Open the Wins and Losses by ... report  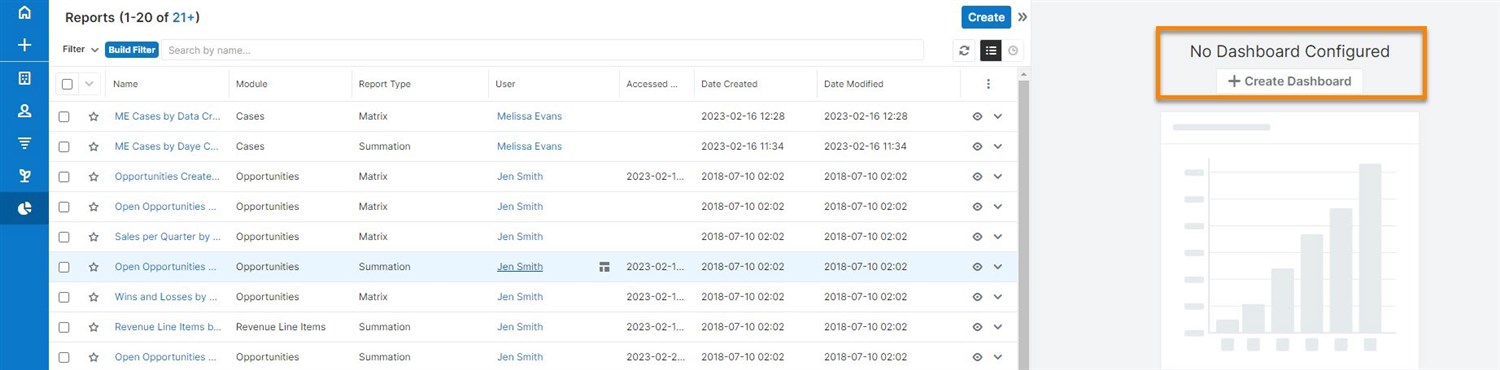(x=167, y=297)
